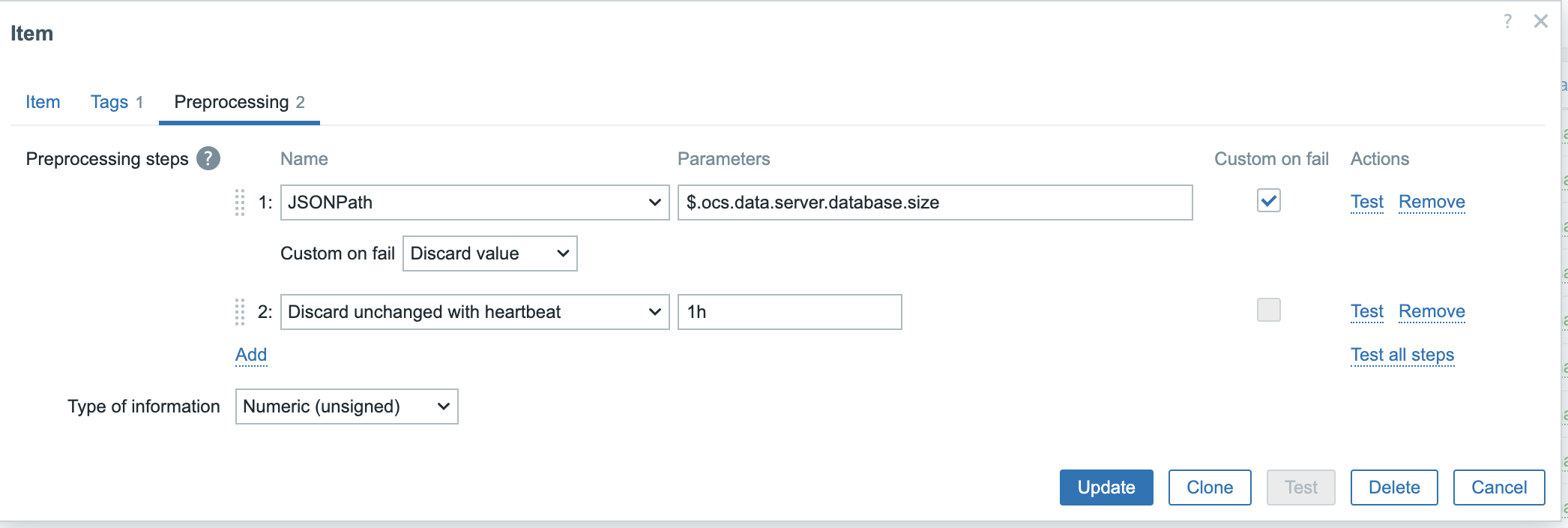
Task: Click Test all steps link
Action: coord(1402,355)
